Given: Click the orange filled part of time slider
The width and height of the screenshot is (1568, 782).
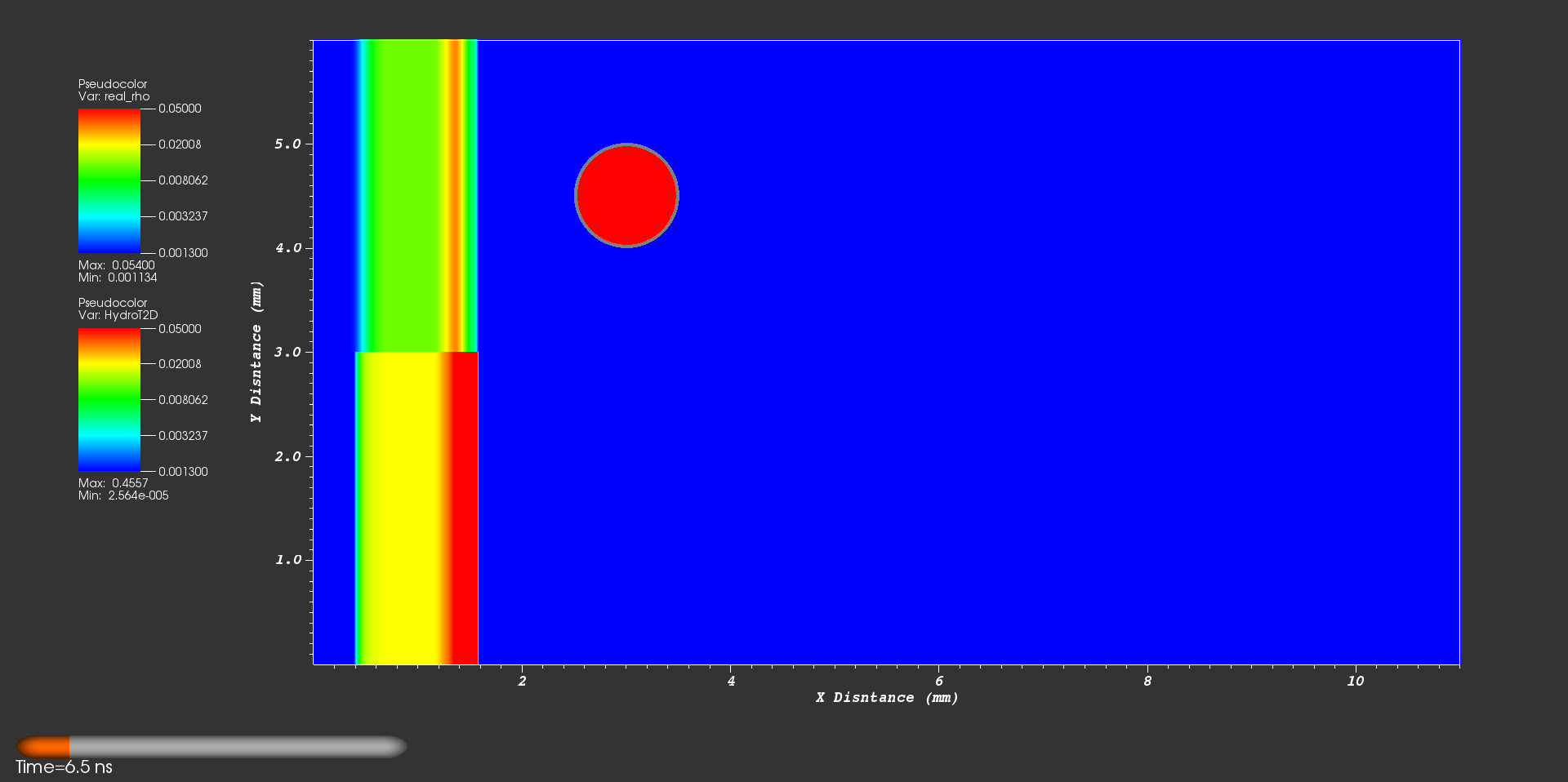Looking at the screenshot, I should tap(44, 746).
